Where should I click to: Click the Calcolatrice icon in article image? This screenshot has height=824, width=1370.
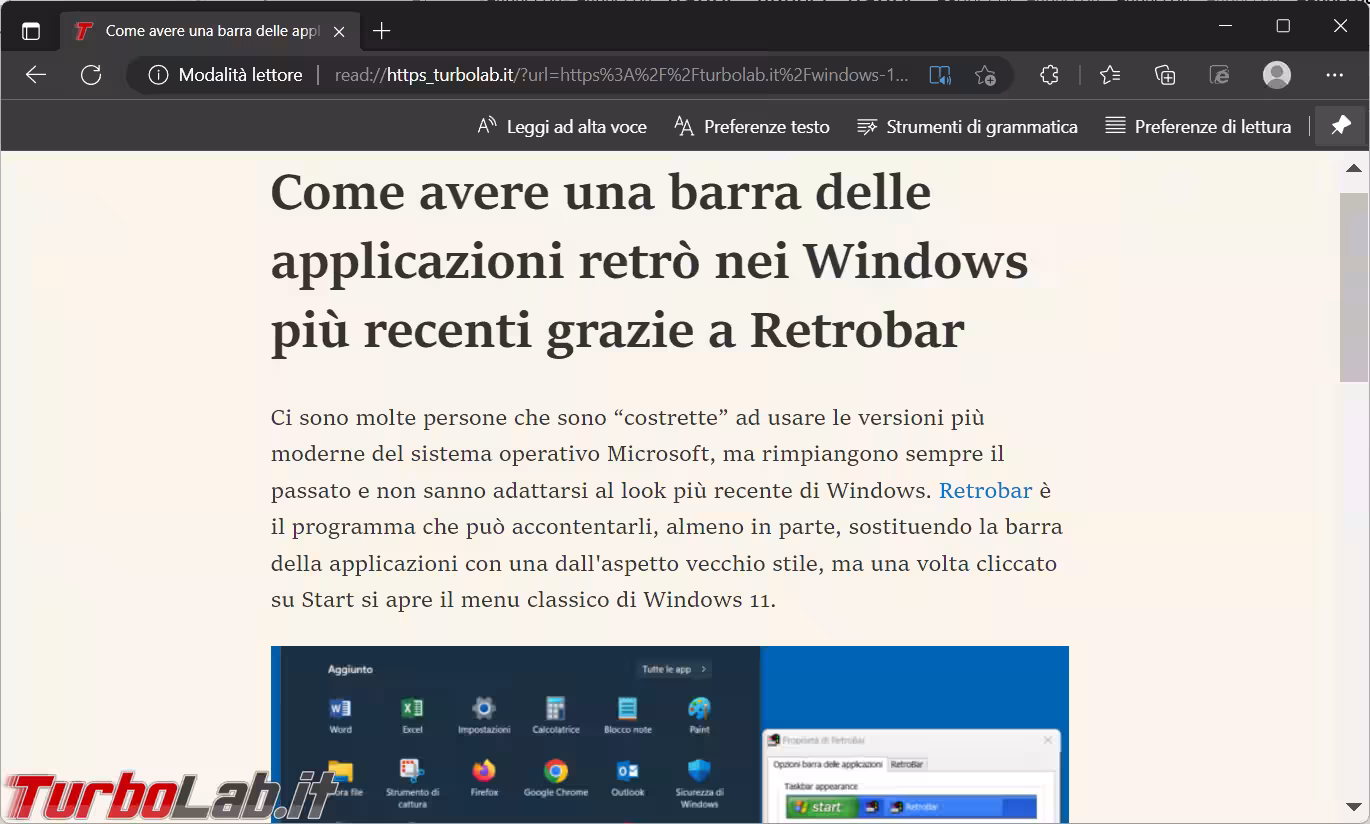pyautogui.click(x=556, y=709)
